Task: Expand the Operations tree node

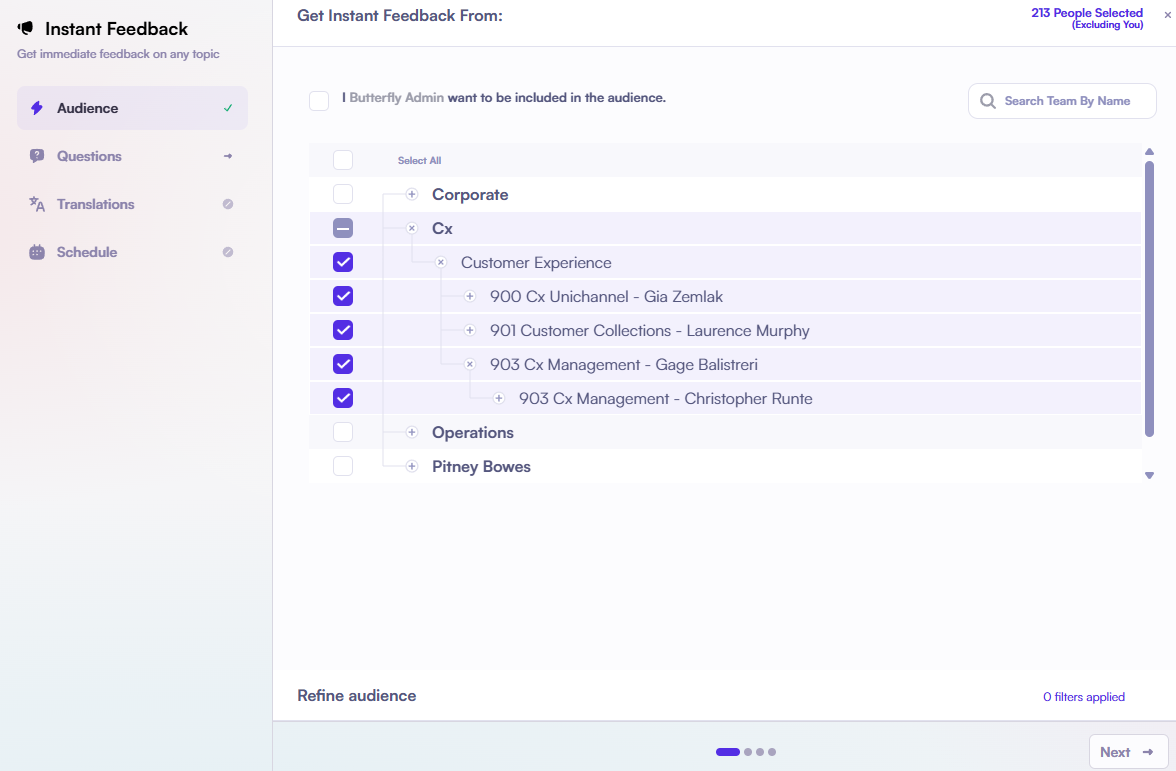Action: 412,432
